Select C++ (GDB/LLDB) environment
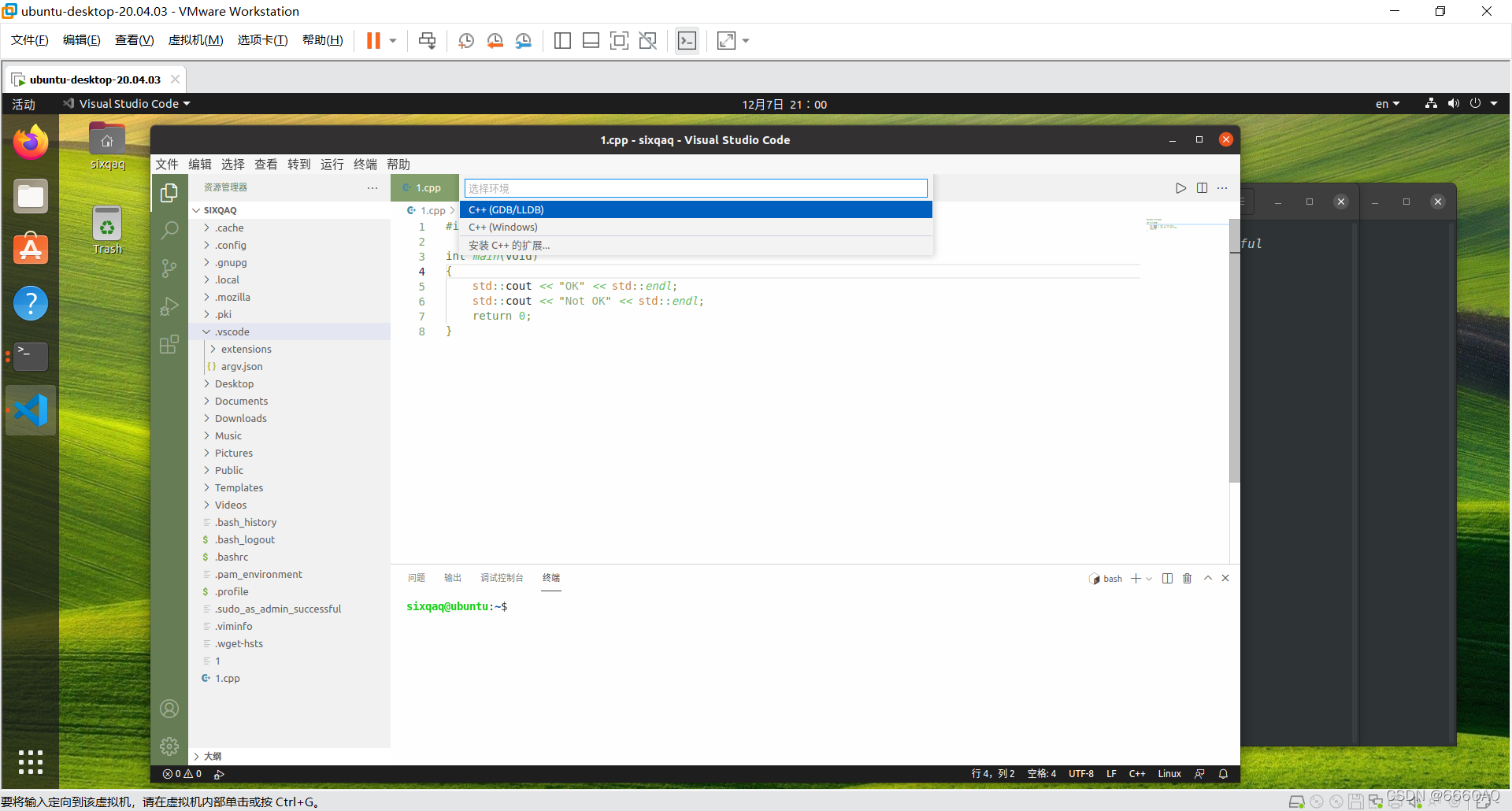Image resolution: width=1512 pixels, height=811 pixels. point(696,209)
